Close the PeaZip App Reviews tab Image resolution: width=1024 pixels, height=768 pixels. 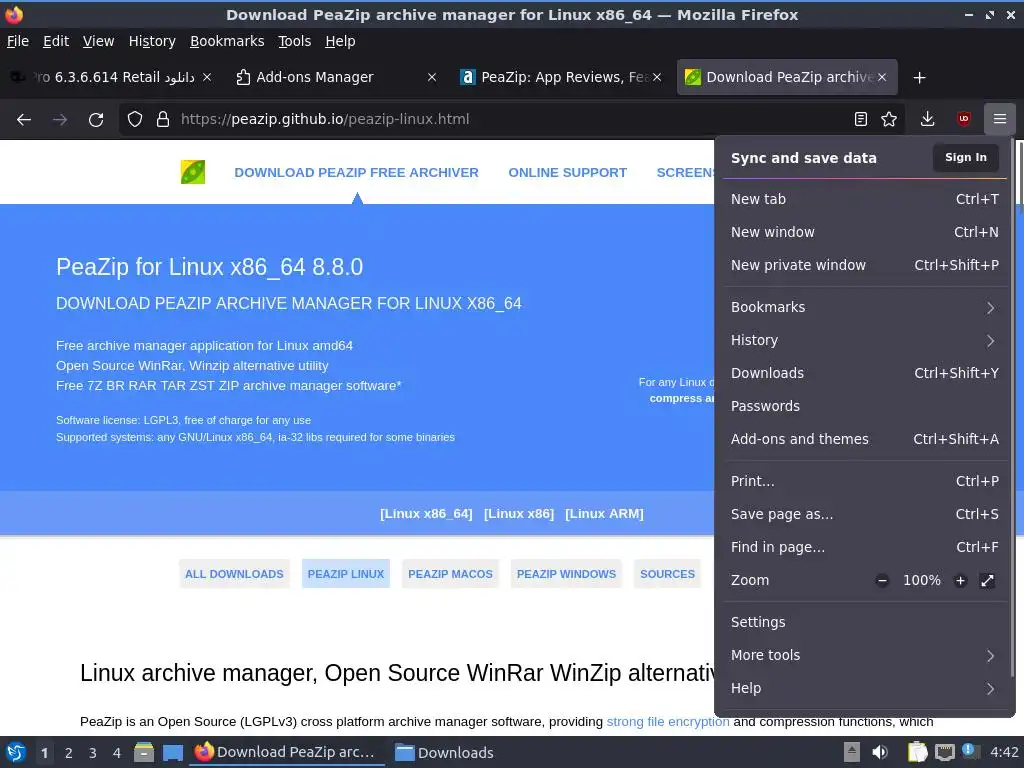point(657,77)
